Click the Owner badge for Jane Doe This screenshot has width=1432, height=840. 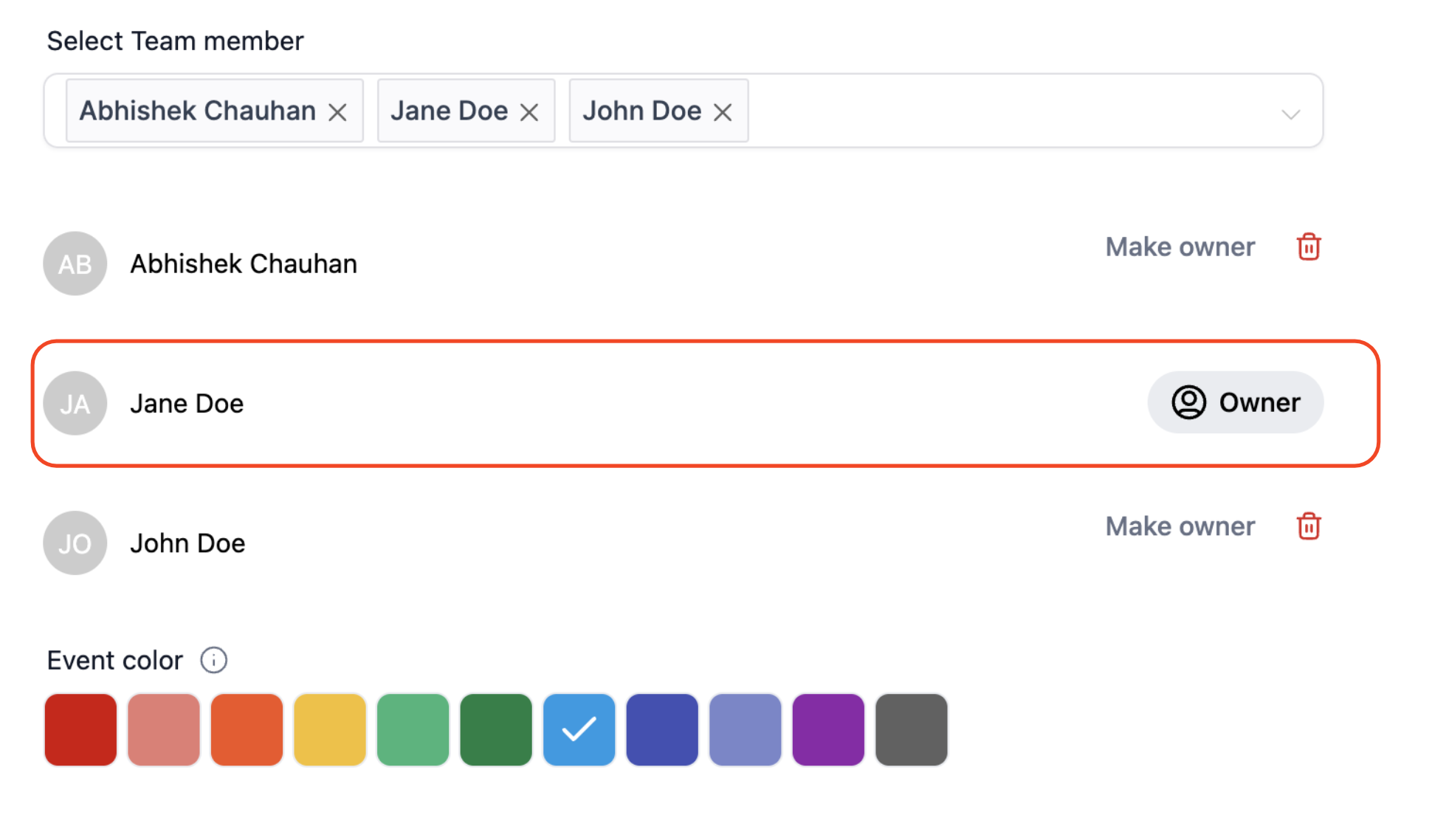[1235, 402]
